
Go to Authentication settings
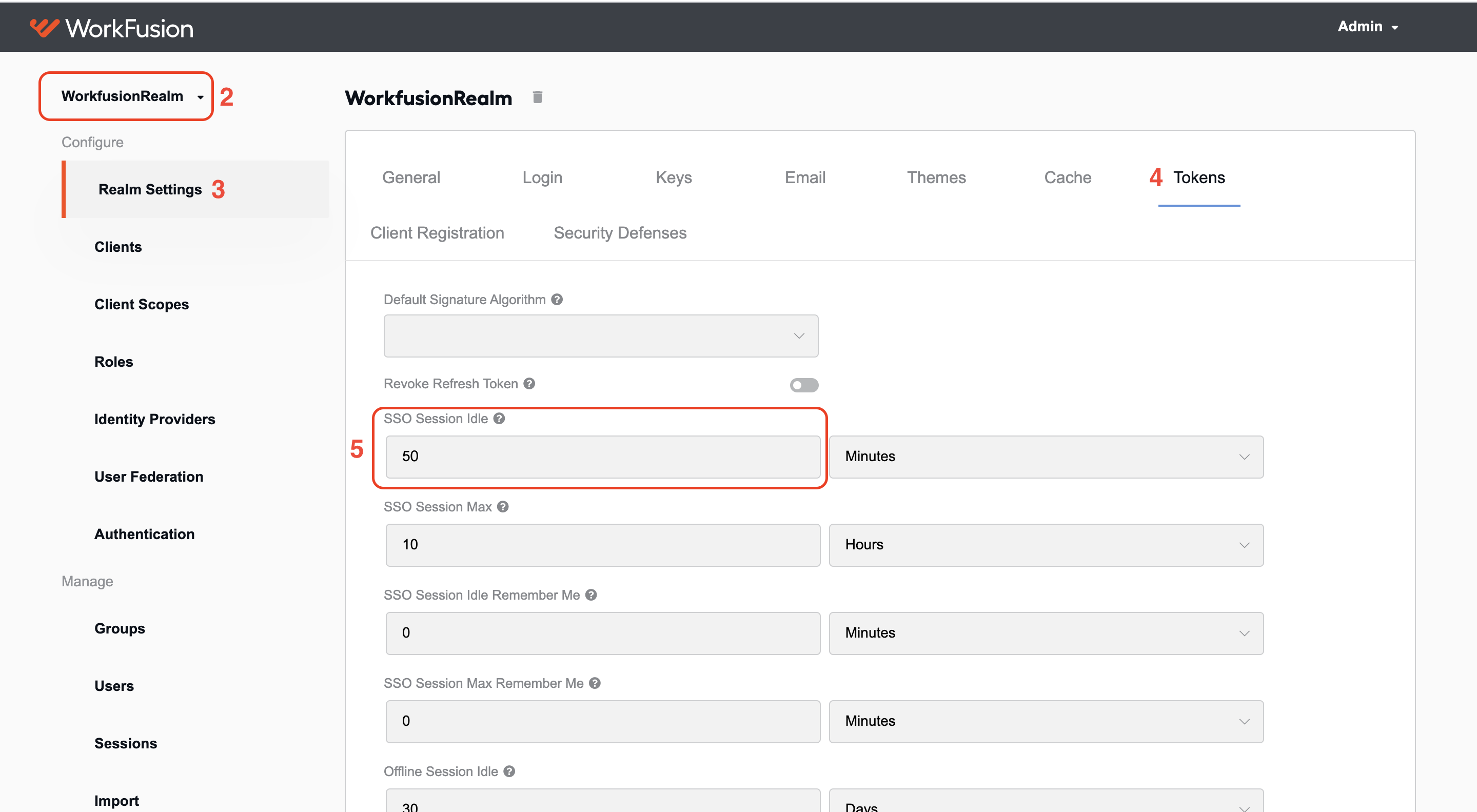click(x=144, y=534)
